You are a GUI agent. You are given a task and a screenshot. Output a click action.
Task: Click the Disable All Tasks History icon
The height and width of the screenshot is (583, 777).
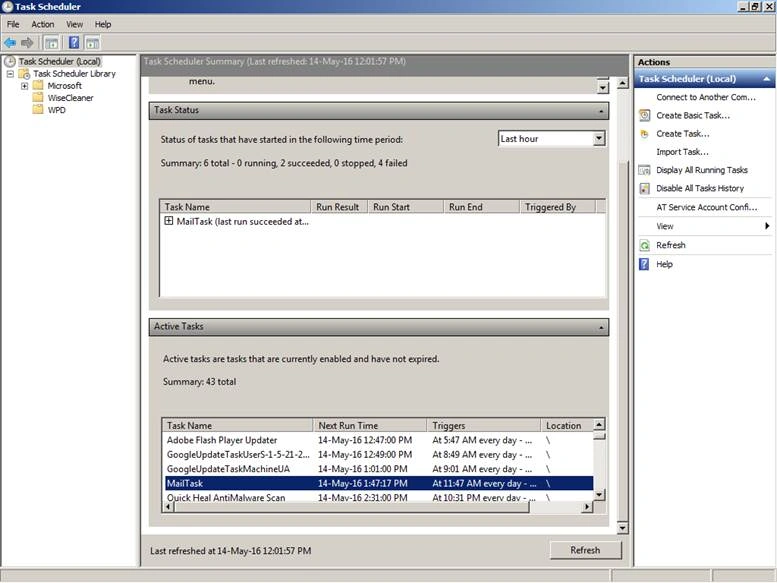coord(644,188)
